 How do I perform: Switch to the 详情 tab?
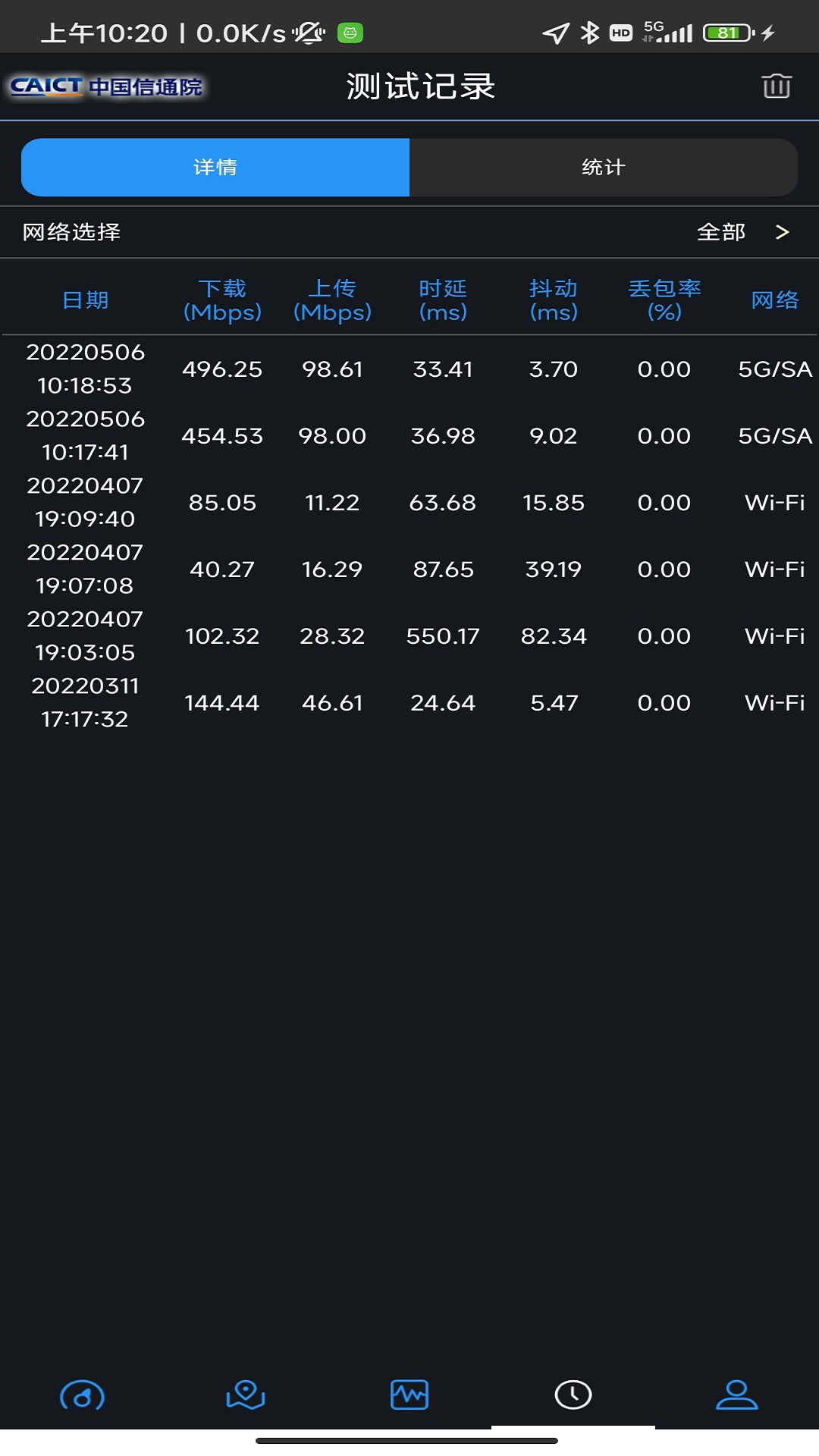pos(215,167)
